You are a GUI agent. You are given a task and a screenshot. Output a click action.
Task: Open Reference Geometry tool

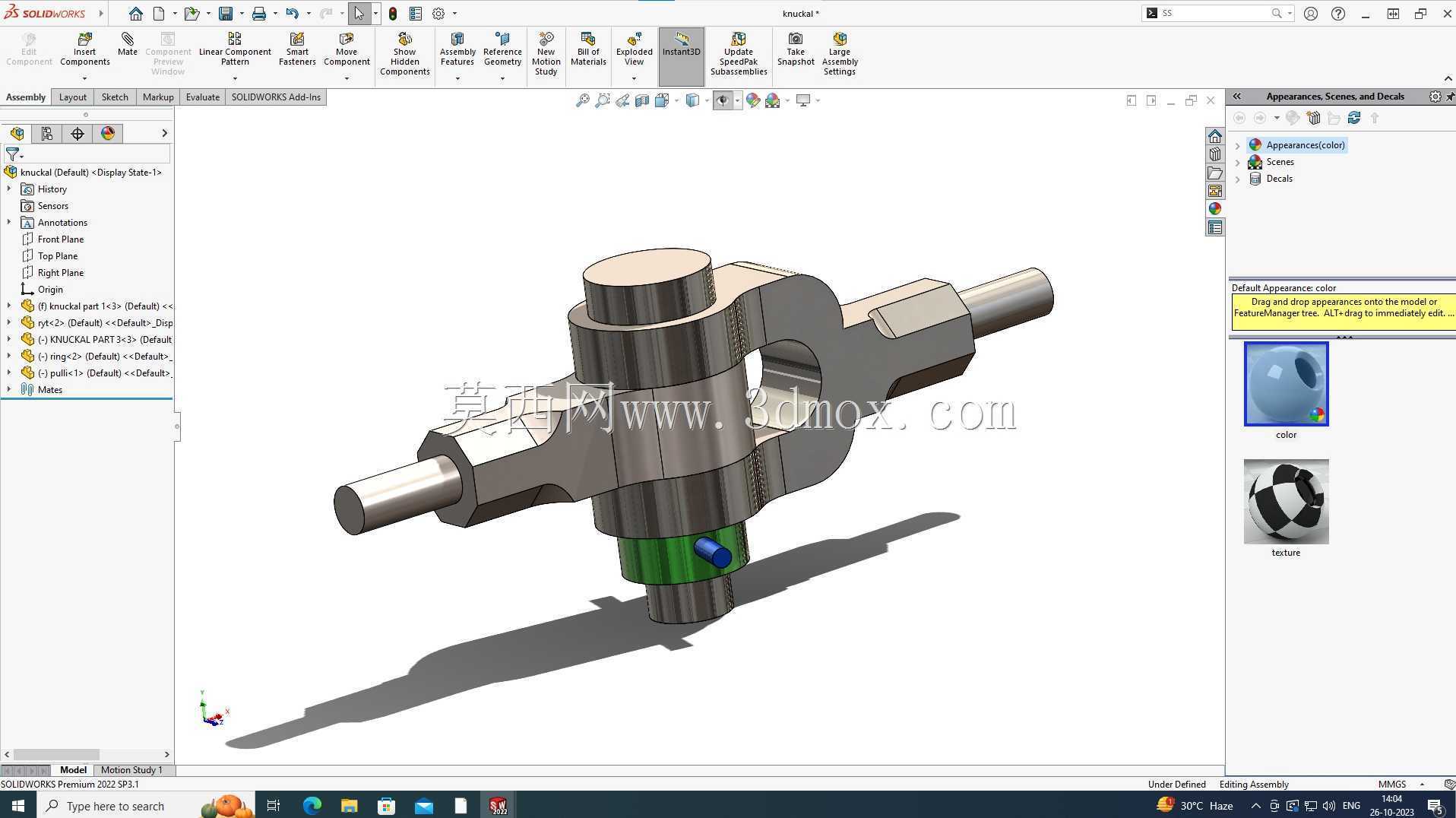point(502,49)
